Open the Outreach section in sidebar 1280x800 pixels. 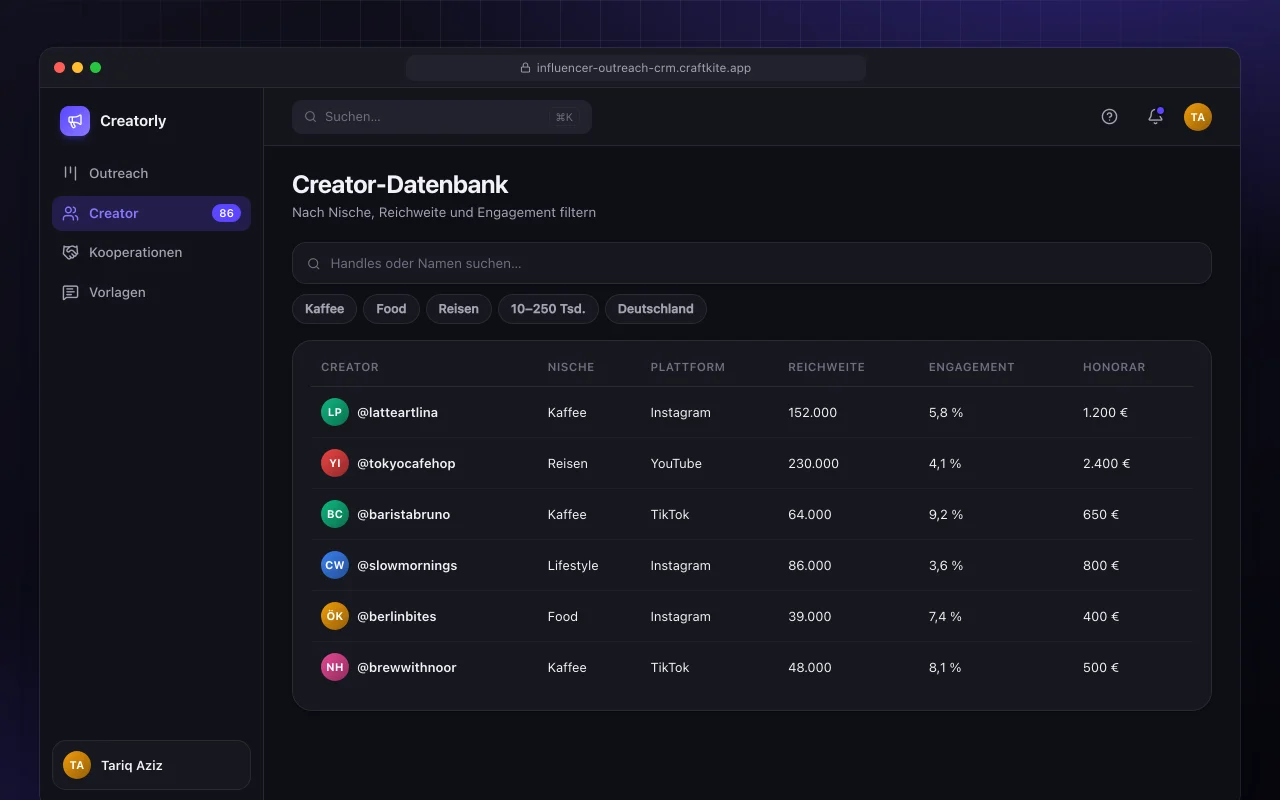[x=151, y=173]
